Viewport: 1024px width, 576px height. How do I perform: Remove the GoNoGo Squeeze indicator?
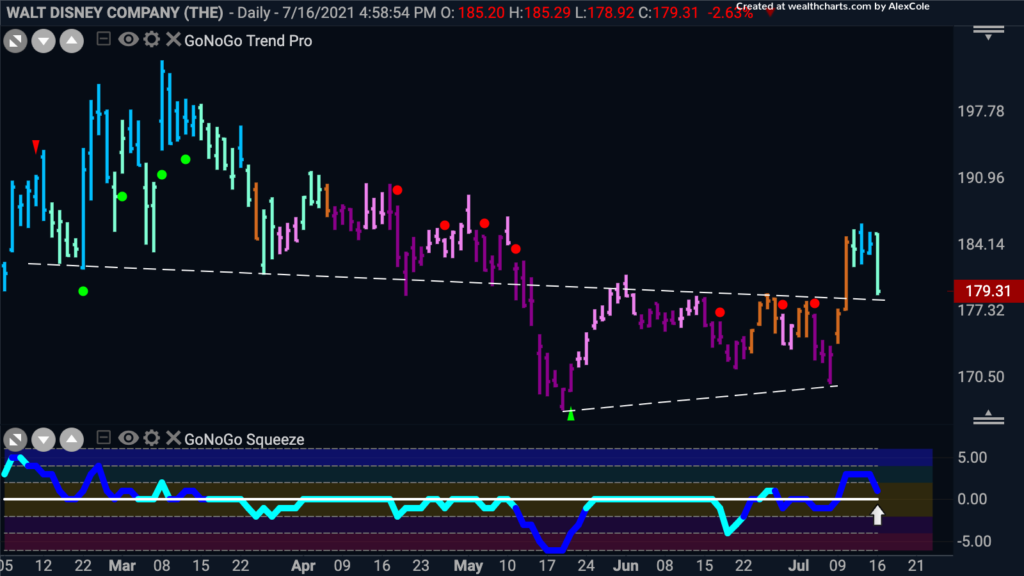click(173, 438)
